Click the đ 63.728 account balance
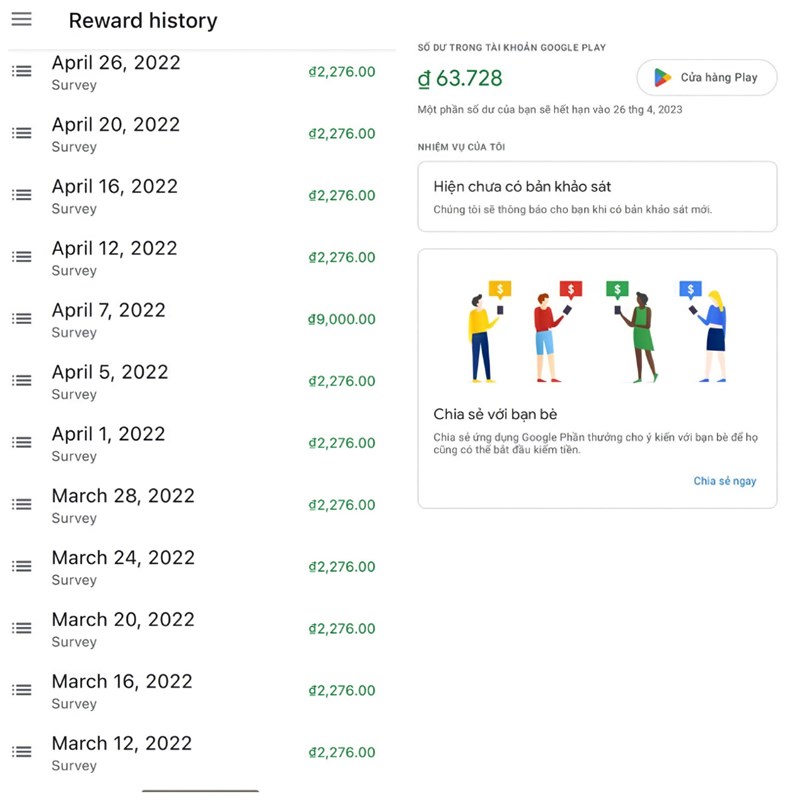This screenshot has height=800, width=800. click(x=459, y=77)
